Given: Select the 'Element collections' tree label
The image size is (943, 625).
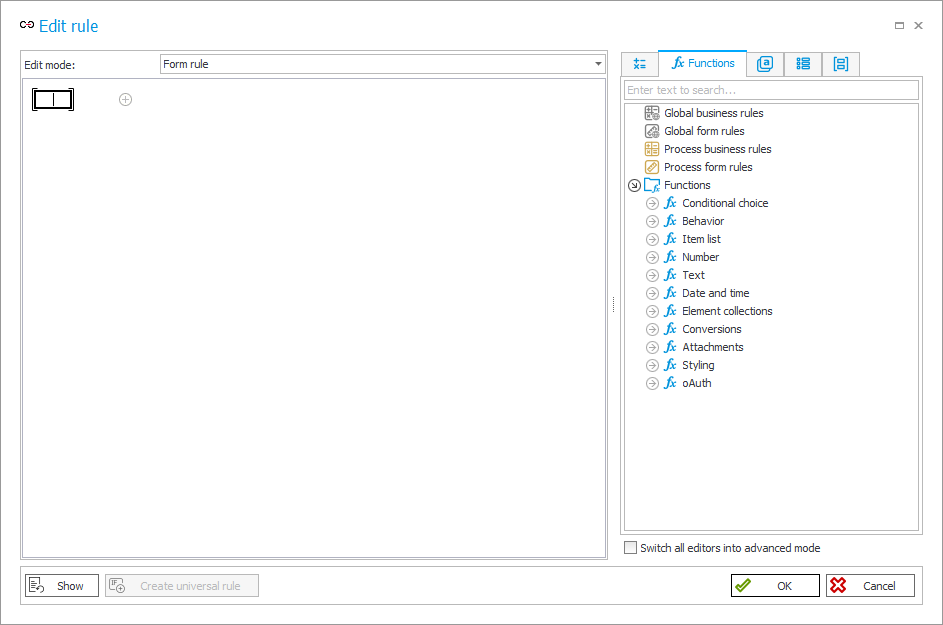Looking at the screenshot, I should (727, 312).
